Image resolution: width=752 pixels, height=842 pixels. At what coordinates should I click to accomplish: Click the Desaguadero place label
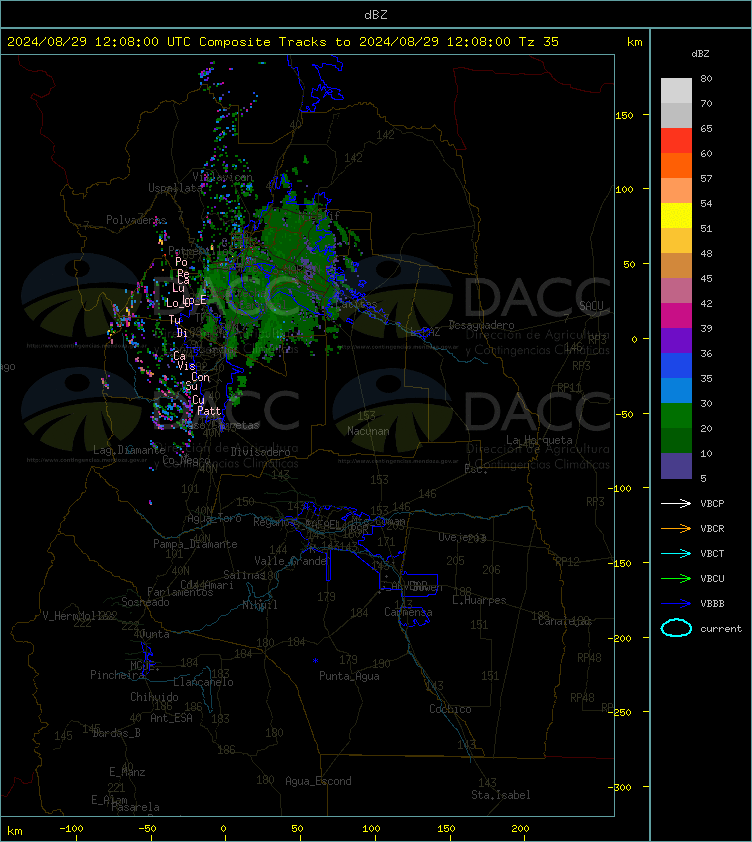[481, 325]
